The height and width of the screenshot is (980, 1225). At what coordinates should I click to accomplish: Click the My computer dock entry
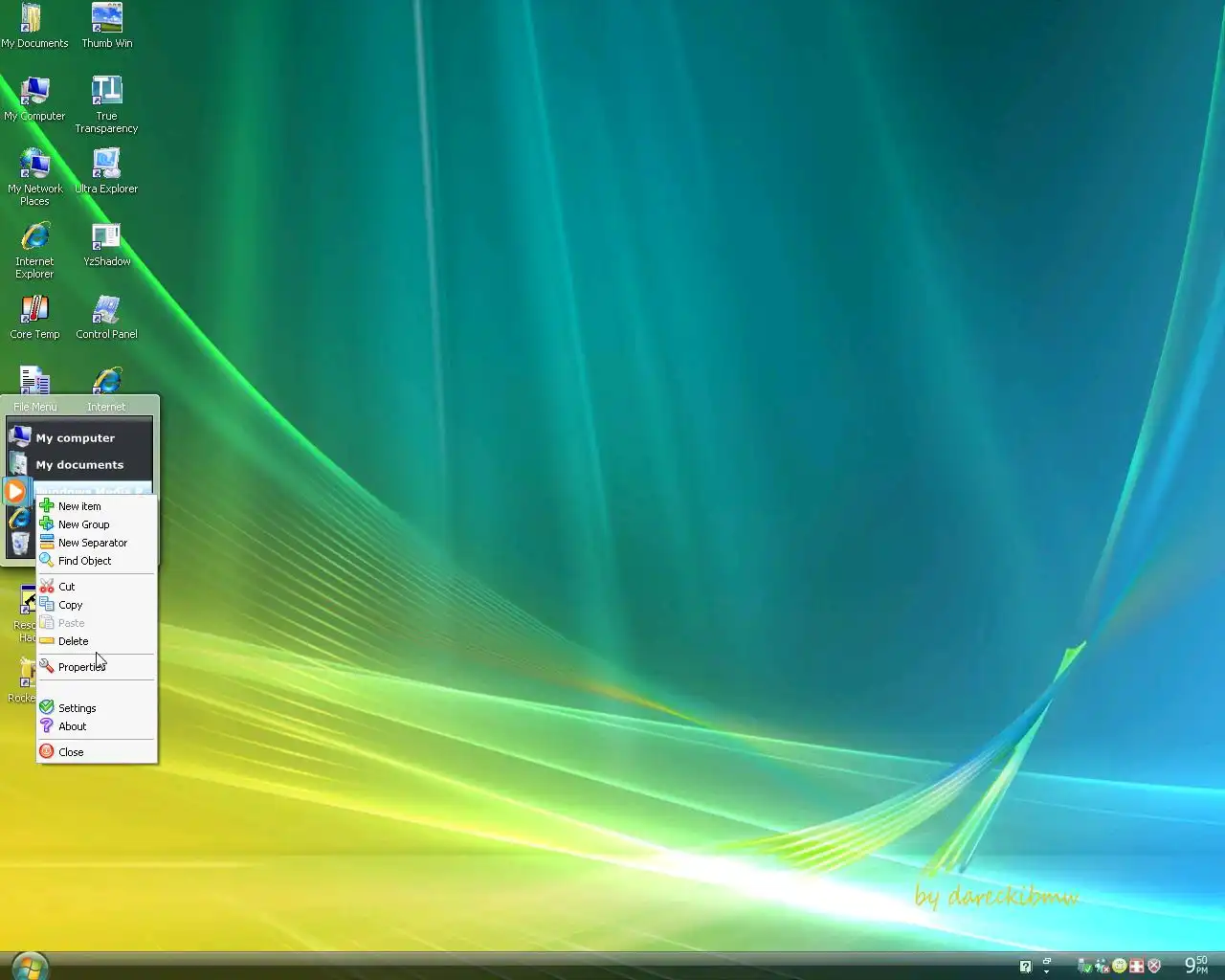[79, 437]
